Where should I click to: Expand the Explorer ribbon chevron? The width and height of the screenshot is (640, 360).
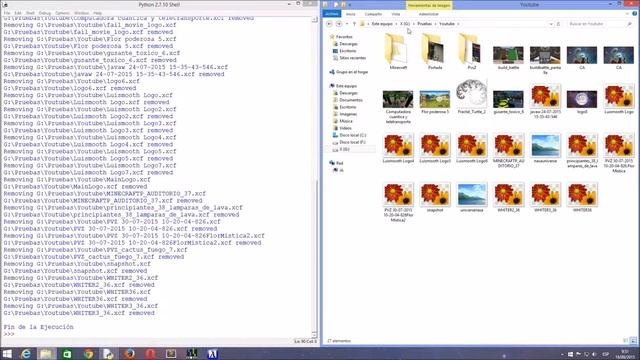[x=627, y=14]
